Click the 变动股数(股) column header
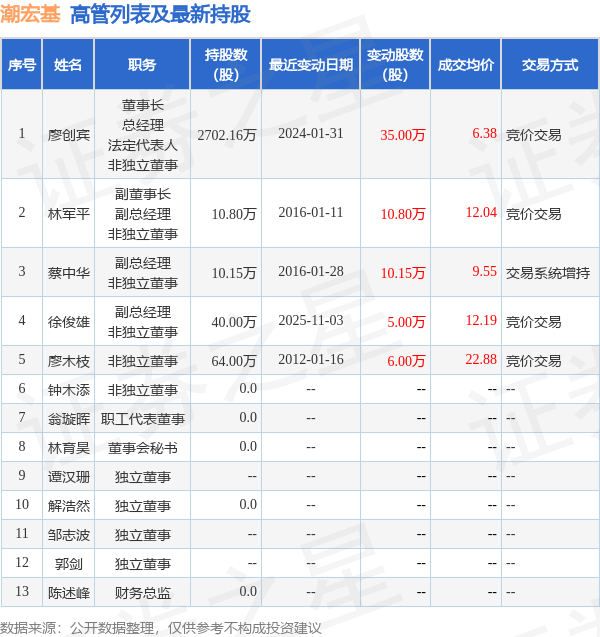 (395, 65)
